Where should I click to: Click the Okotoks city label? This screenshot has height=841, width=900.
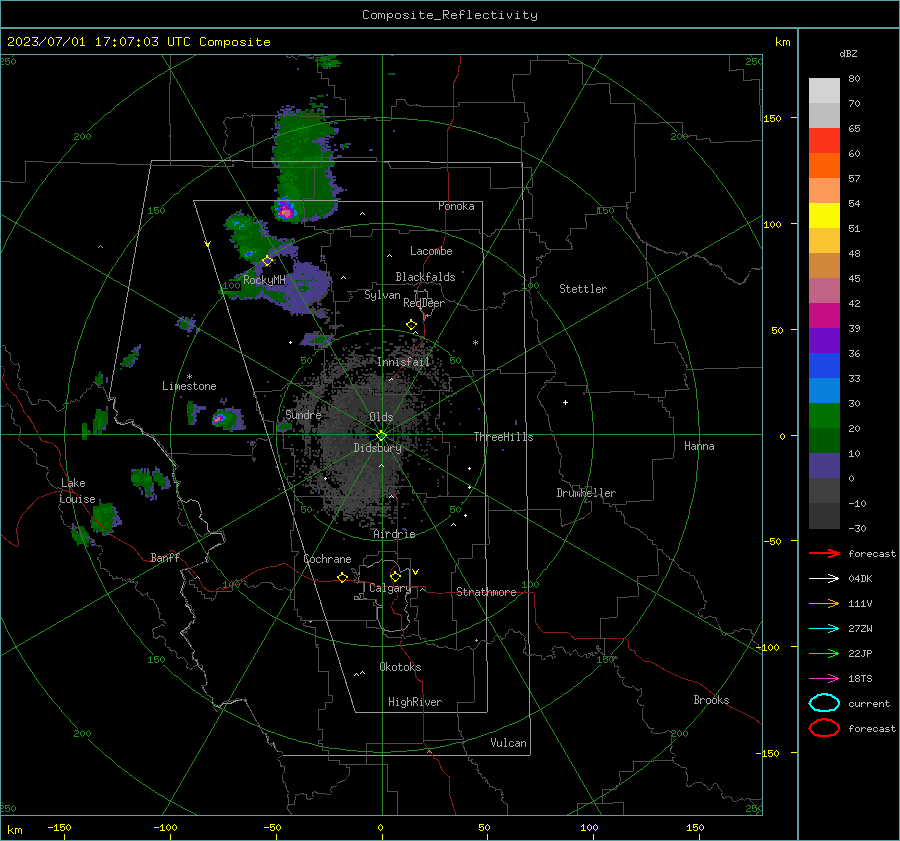click(400, 667)
